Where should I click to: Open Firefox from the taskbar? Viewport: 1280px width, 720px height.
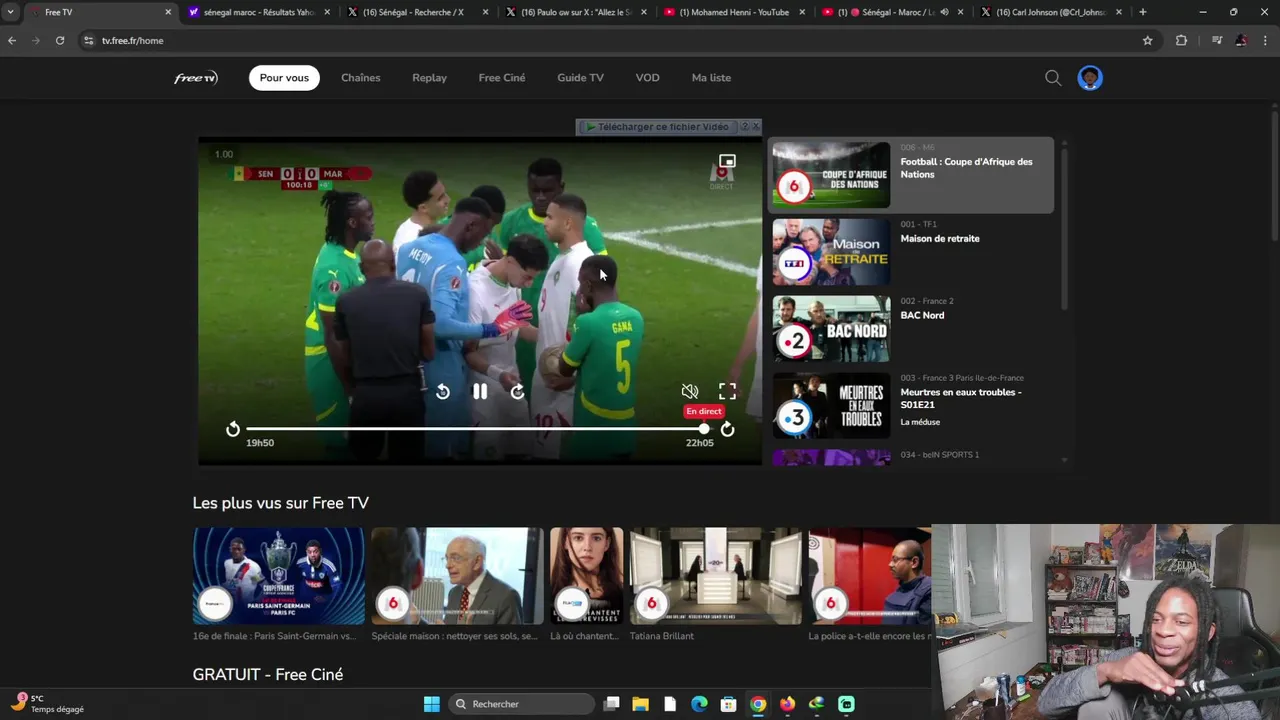pos(787,704)
